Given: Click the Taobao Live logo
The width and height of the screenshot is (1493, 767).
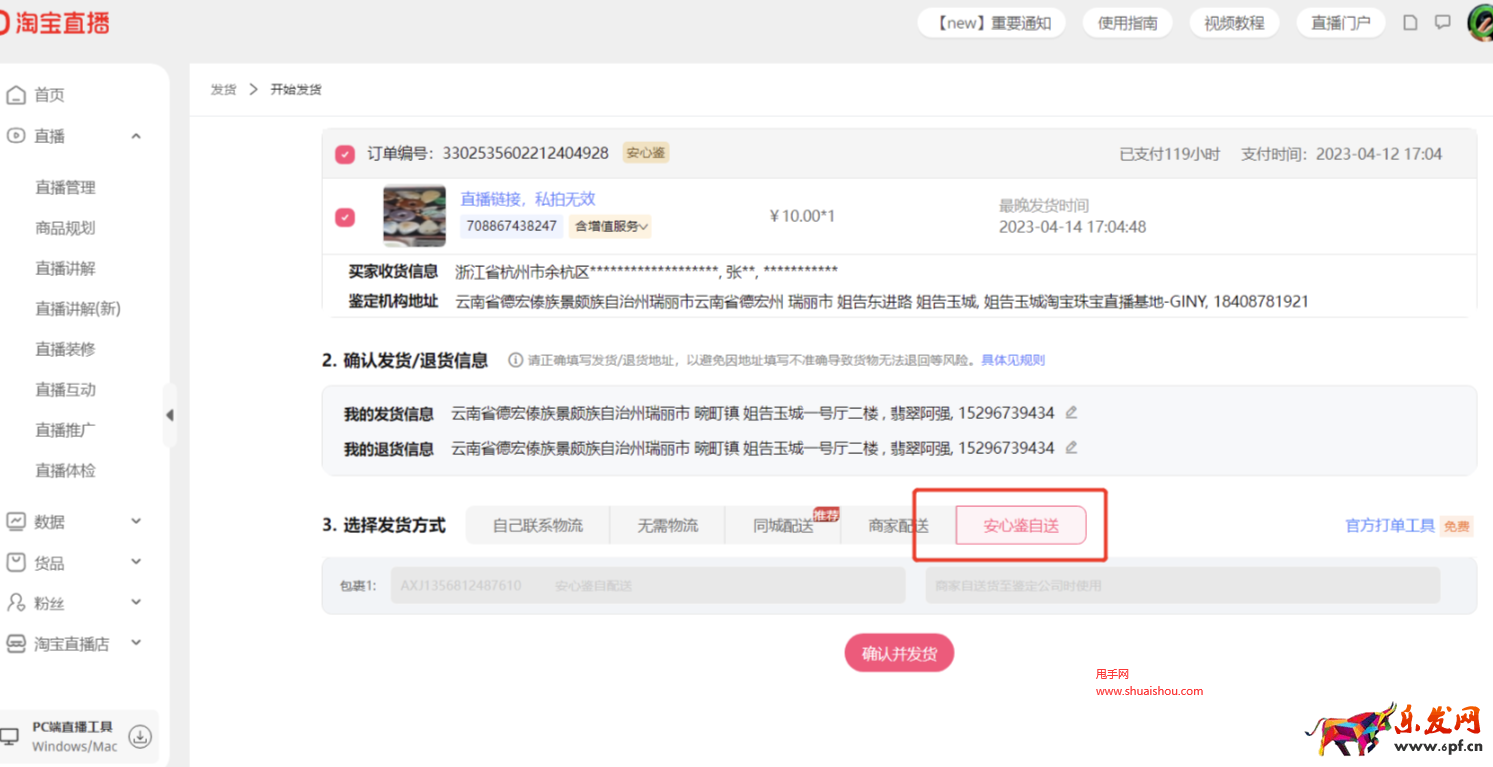Looking at the screenshot, I should tap(55, 22).
